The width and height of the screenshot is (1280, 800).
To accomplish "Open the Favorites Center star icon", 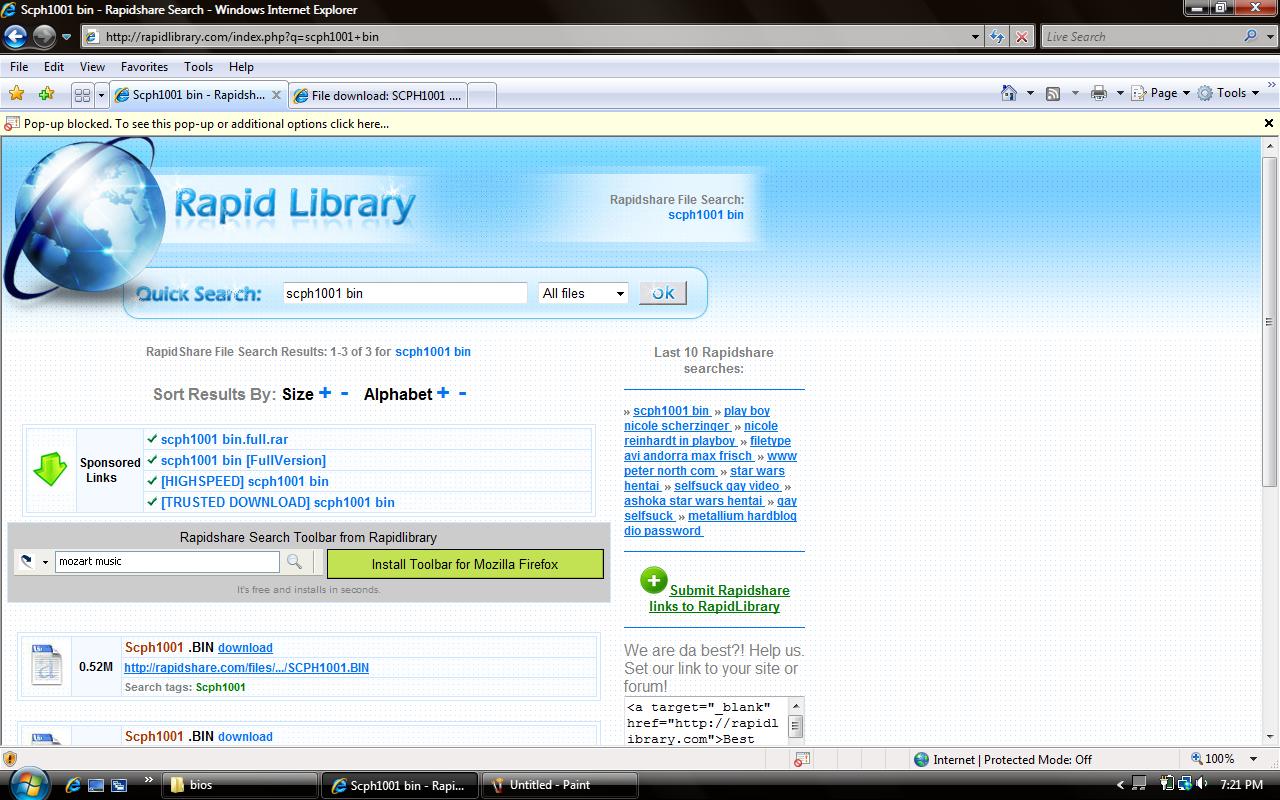I will [x=17, y=94].
